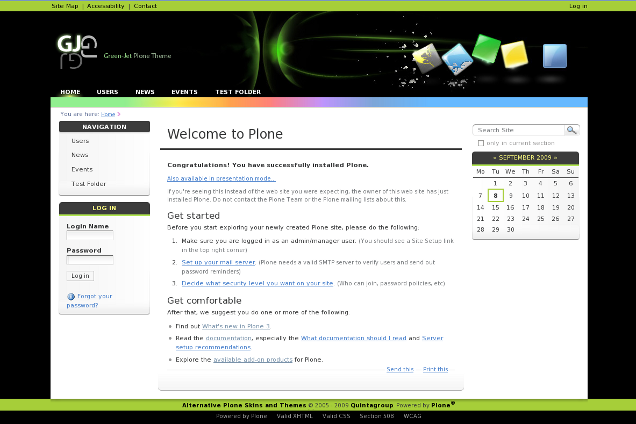Open the NEWS tab in main navigation
The image size is (636, 424).
145,92
